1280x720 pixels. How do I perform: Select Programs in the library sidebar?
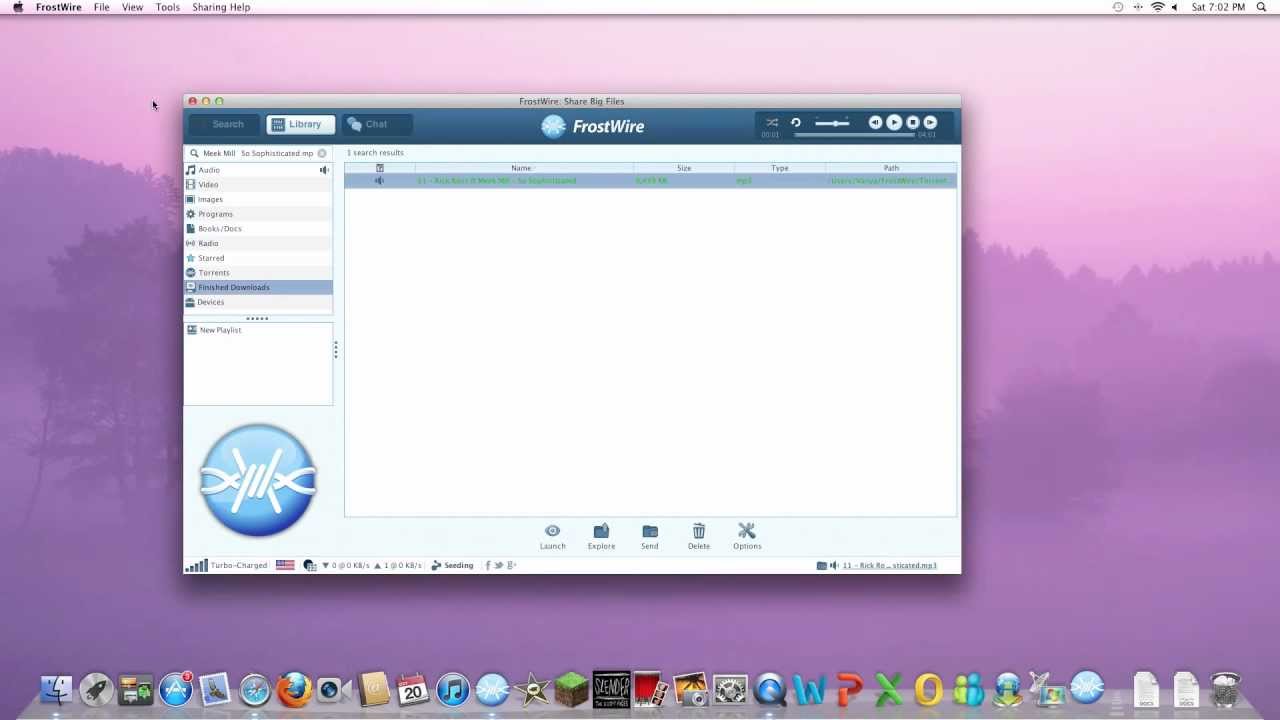(x=258, y=214)
